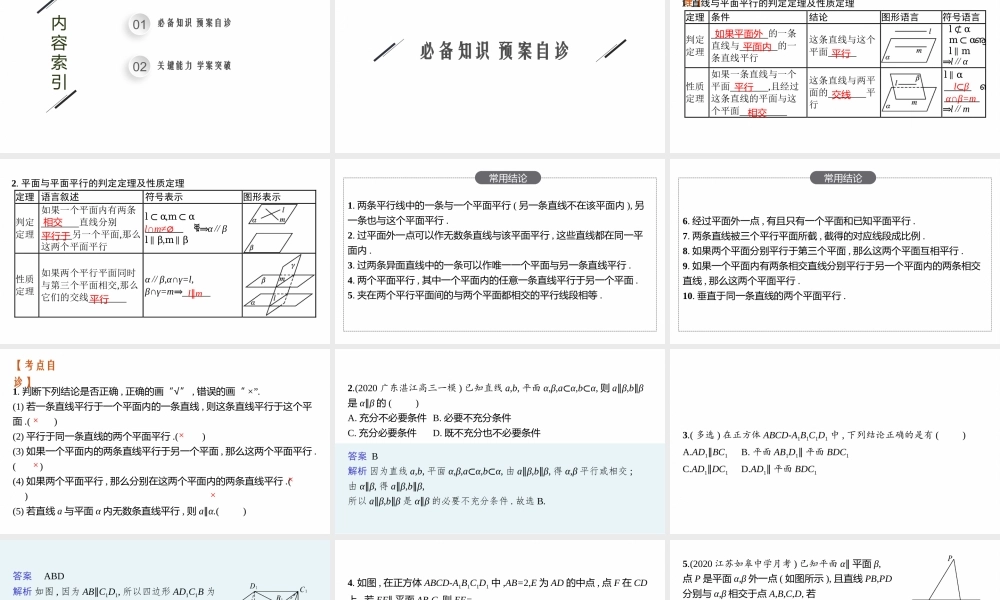Image resolution: width=1000 pixels, height=600 pixels.
Task: Click the circled "01" number icon
Action: 138,25
